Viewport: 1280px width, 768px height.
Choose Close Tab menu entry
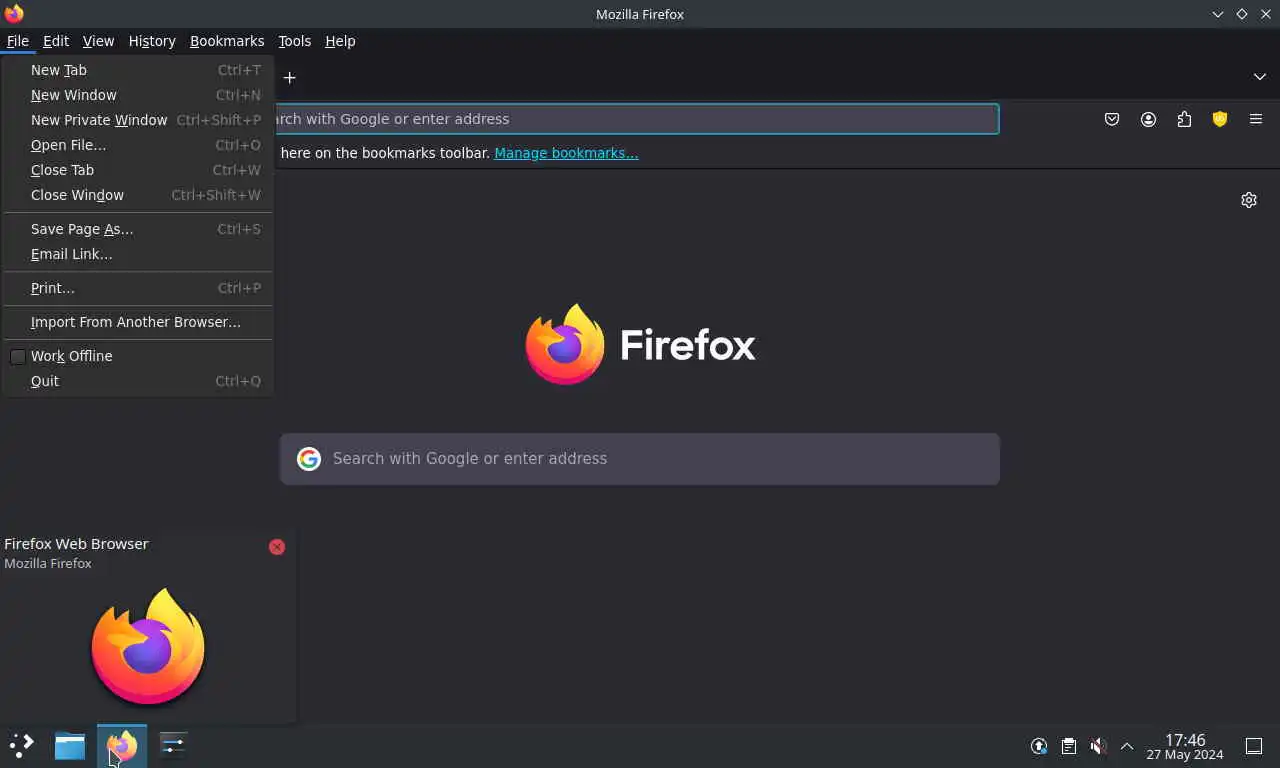pos(138,170)
